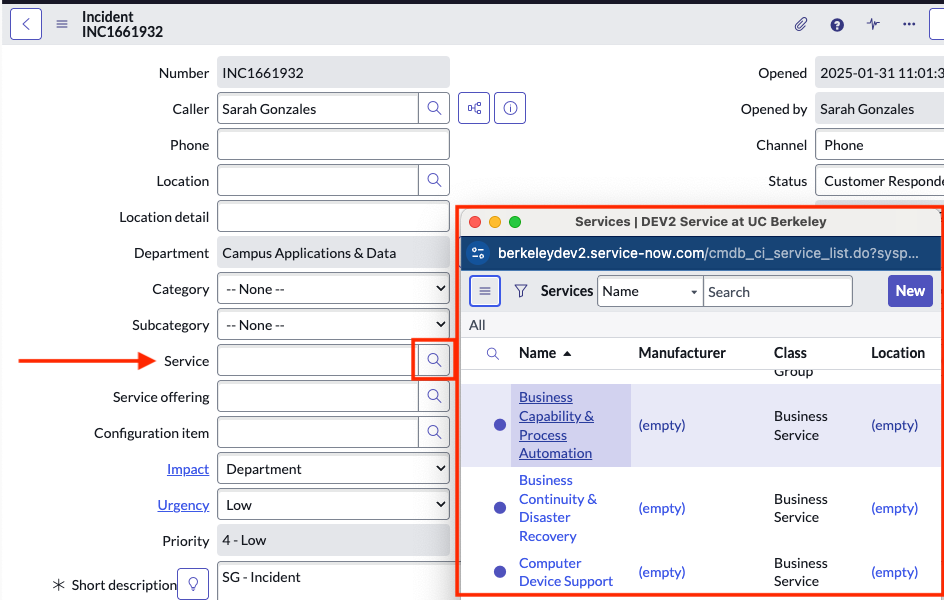Minimize Services window with yellow button
This screenshot has height=600, width=944.
(495, 222)
